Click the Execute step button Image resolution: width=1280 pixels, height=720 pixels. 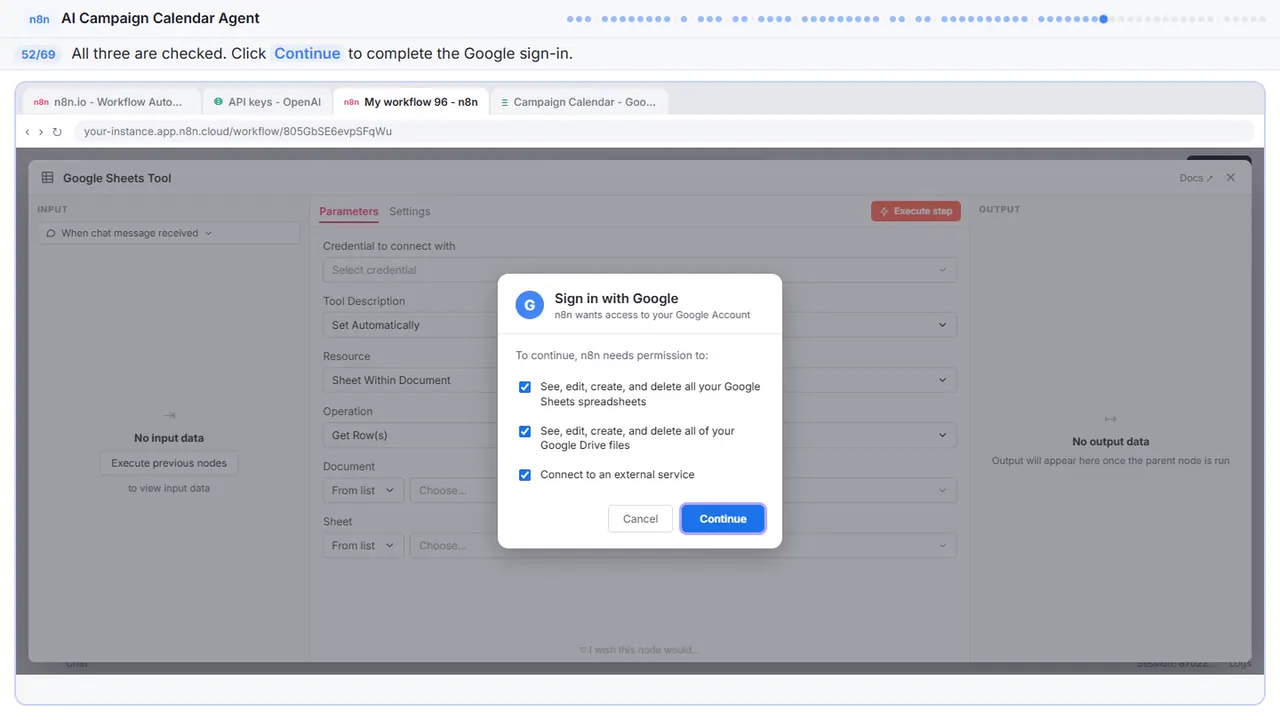(x=916, y=211)
